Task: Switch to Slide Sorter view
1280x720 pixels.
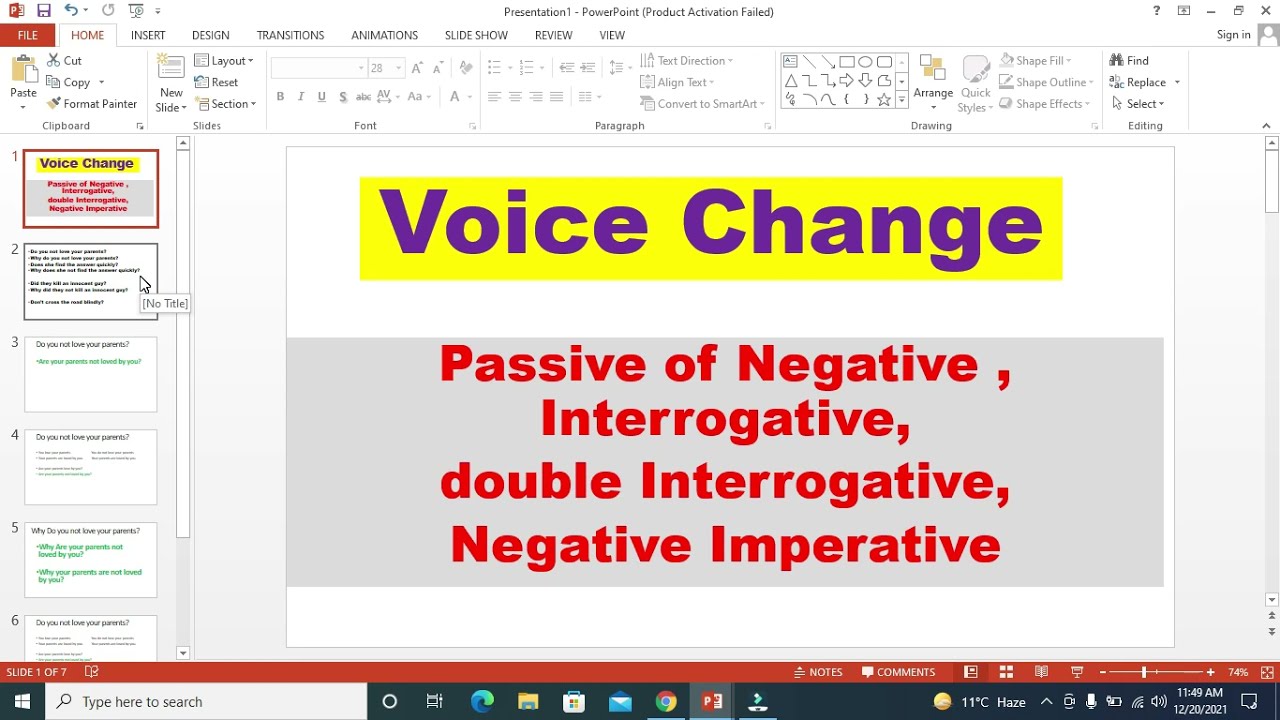Action: 1006,672
